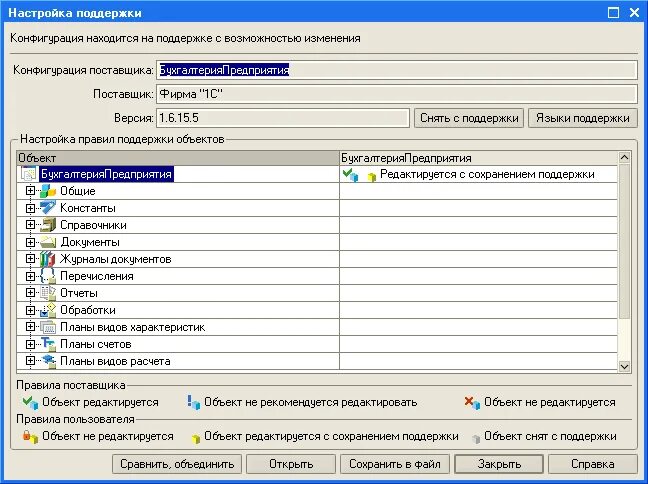
Task: Click the 'Открыть' button
Action: pyautogui.click(x=291, y=464)
